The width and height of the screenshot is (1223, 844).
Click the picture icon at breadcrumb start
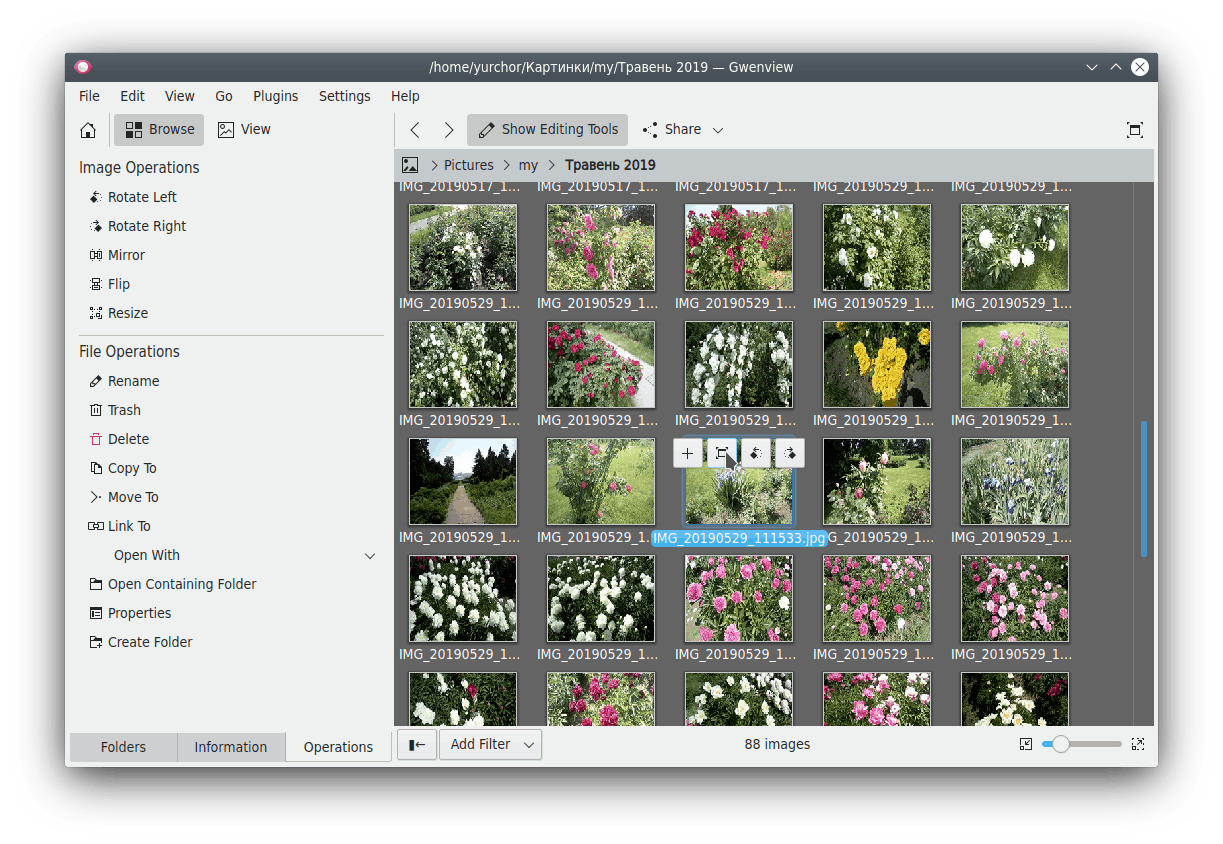410,165
